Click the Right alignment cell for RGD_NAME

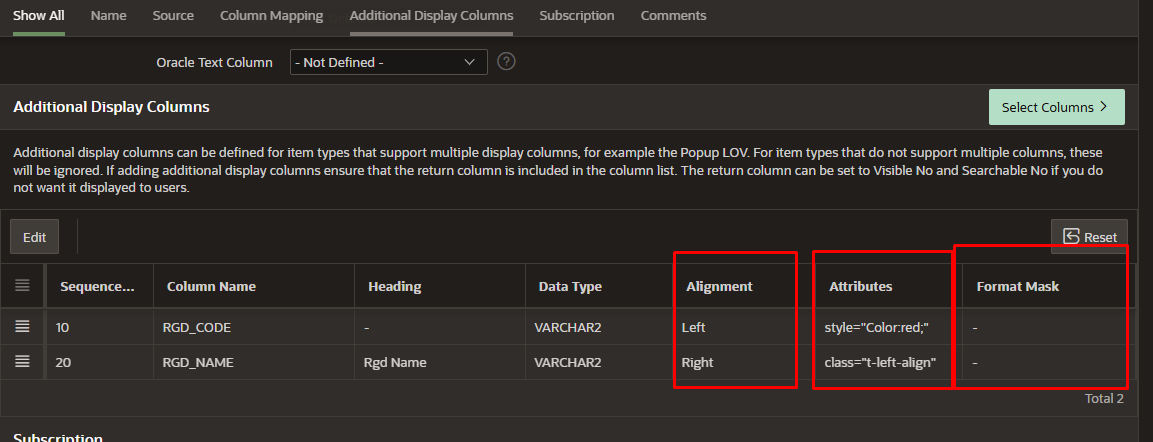click(698, 362)
